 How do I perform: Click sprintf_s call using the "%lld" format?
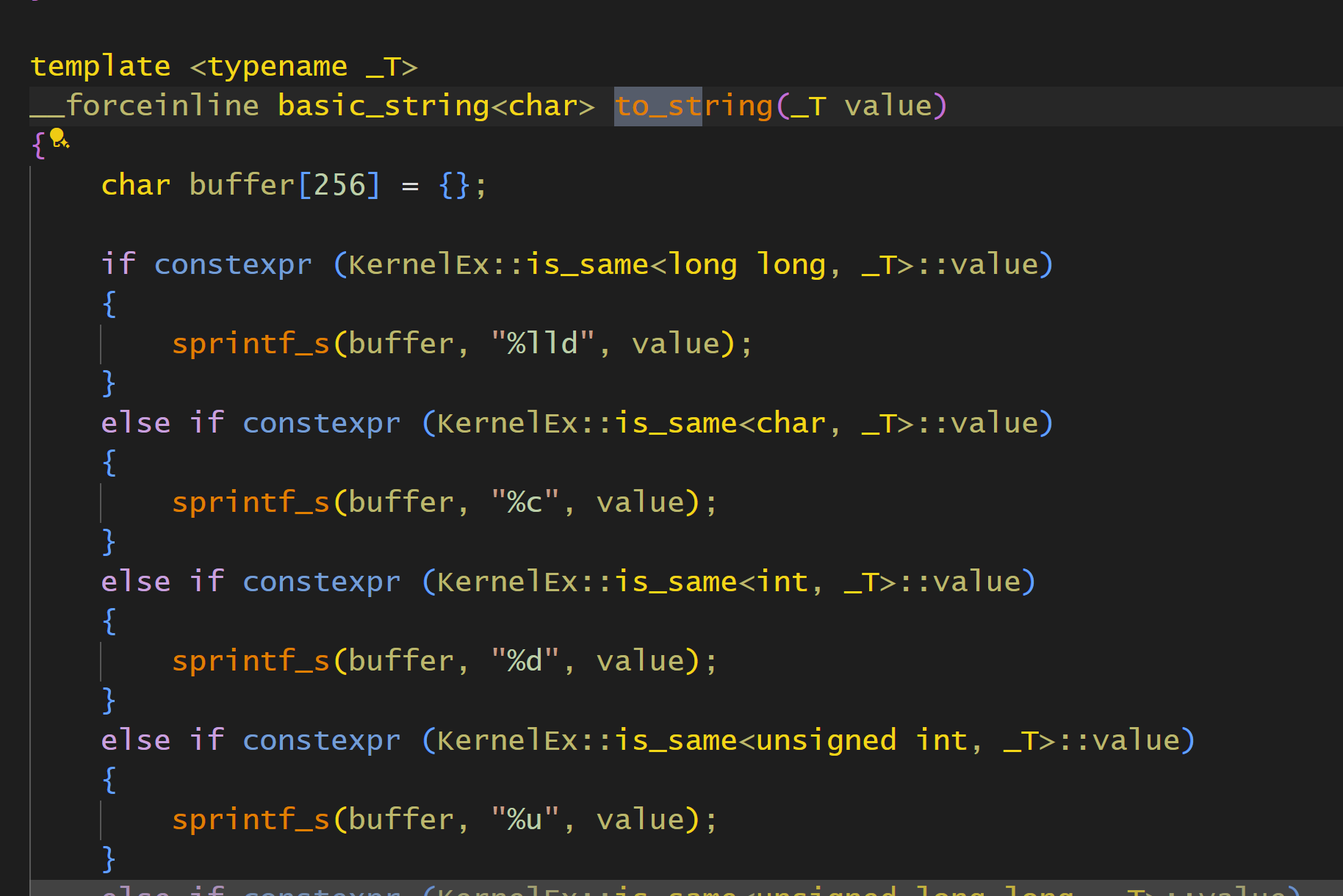pos(251,344)
